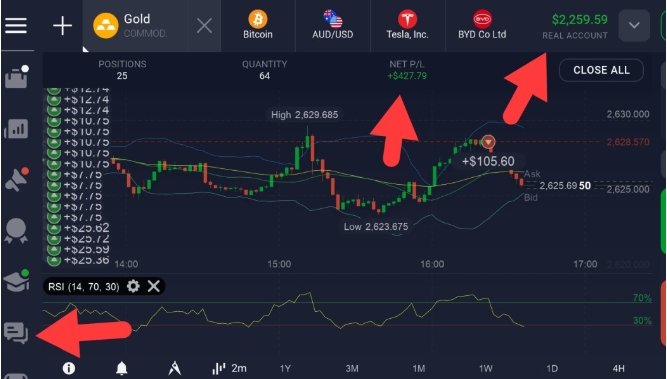The image size is (667, 379).
Task: Open the award ribbon leaderboard icon
Action: coord(16,230)
